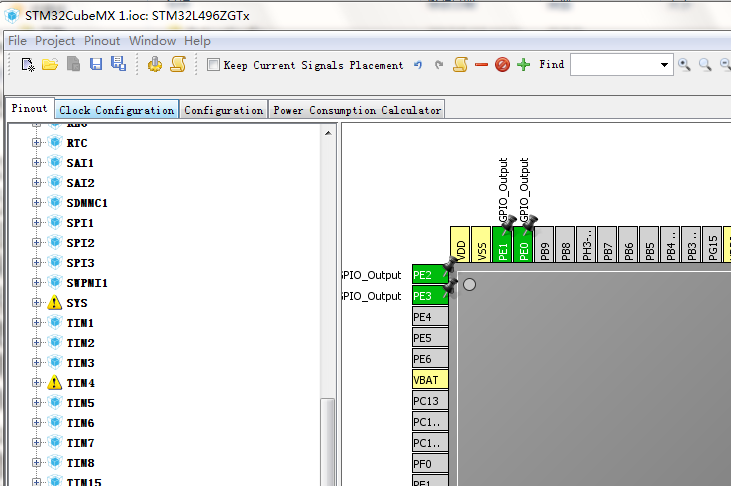Viewport: 731px width, 486px height.
Task: Expand the SPI2 tree node
Action: click(x=36, y=243)
